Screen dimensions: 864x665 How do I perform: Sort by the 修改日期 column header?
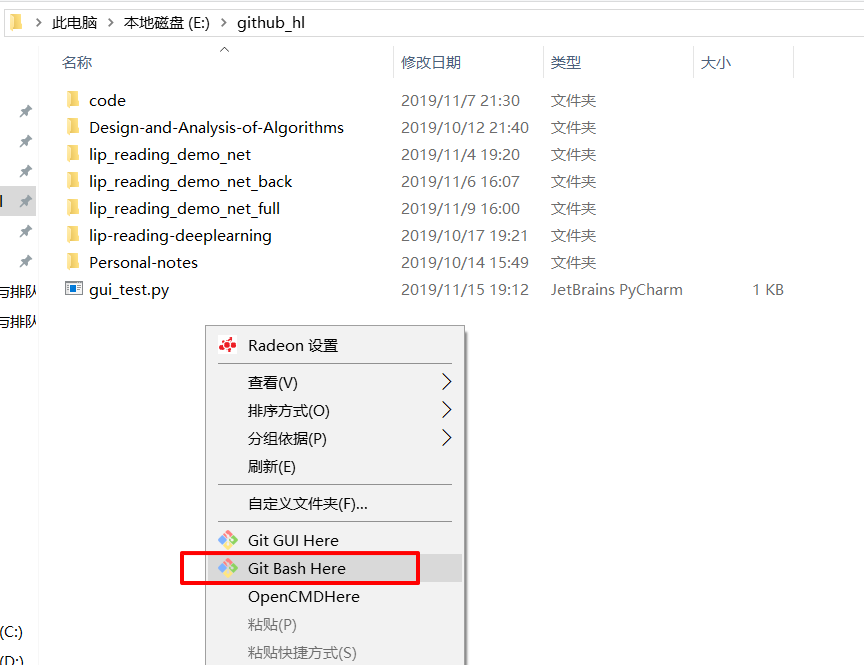point(431,62)
